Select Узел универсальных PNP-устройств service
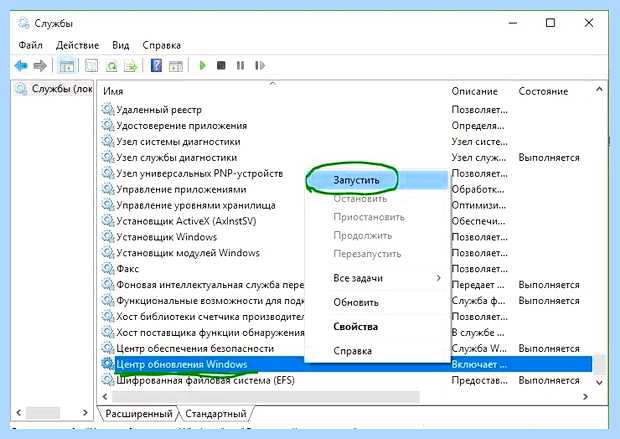 (x=200, y=173)
